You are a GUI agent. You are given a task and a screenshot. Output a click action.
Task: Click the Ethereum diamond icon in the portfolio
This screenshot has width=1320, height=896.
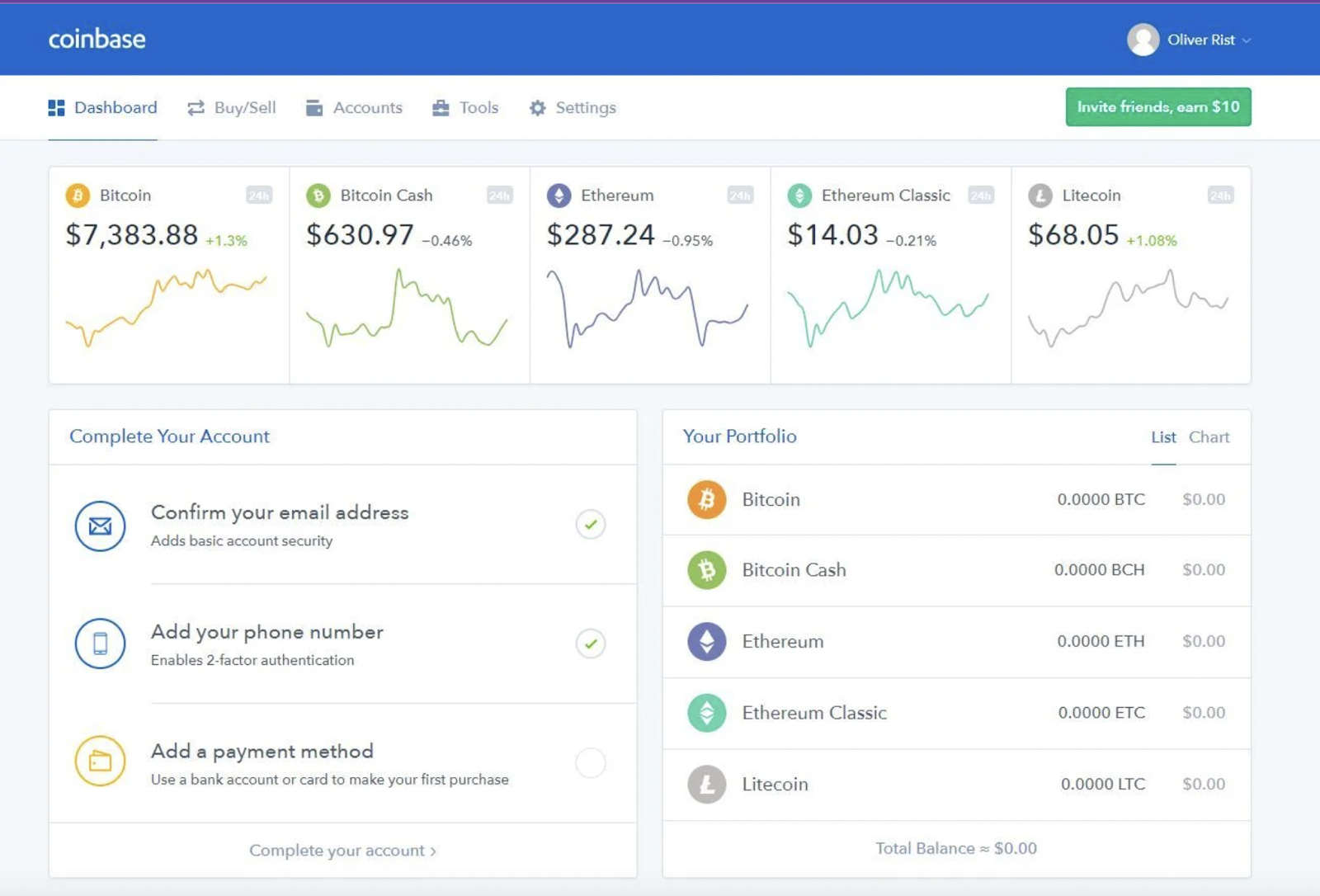(x=705, y=641)
